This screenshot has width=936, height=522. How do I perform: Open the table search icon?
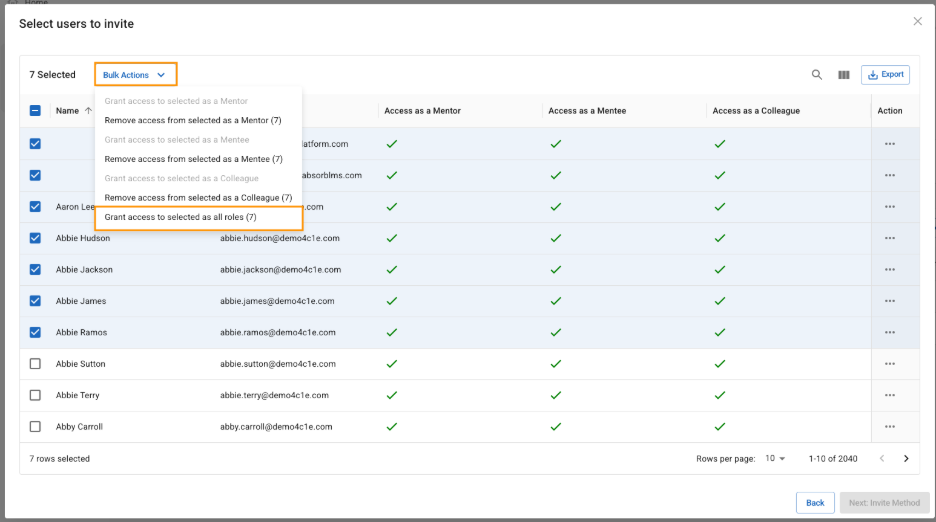[817, 75]
